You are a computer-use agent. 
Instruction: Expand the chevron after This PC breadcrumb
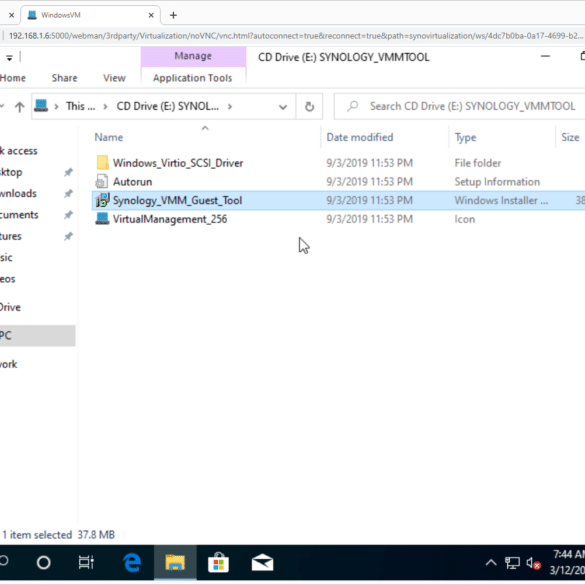click(x=106, y=107)
